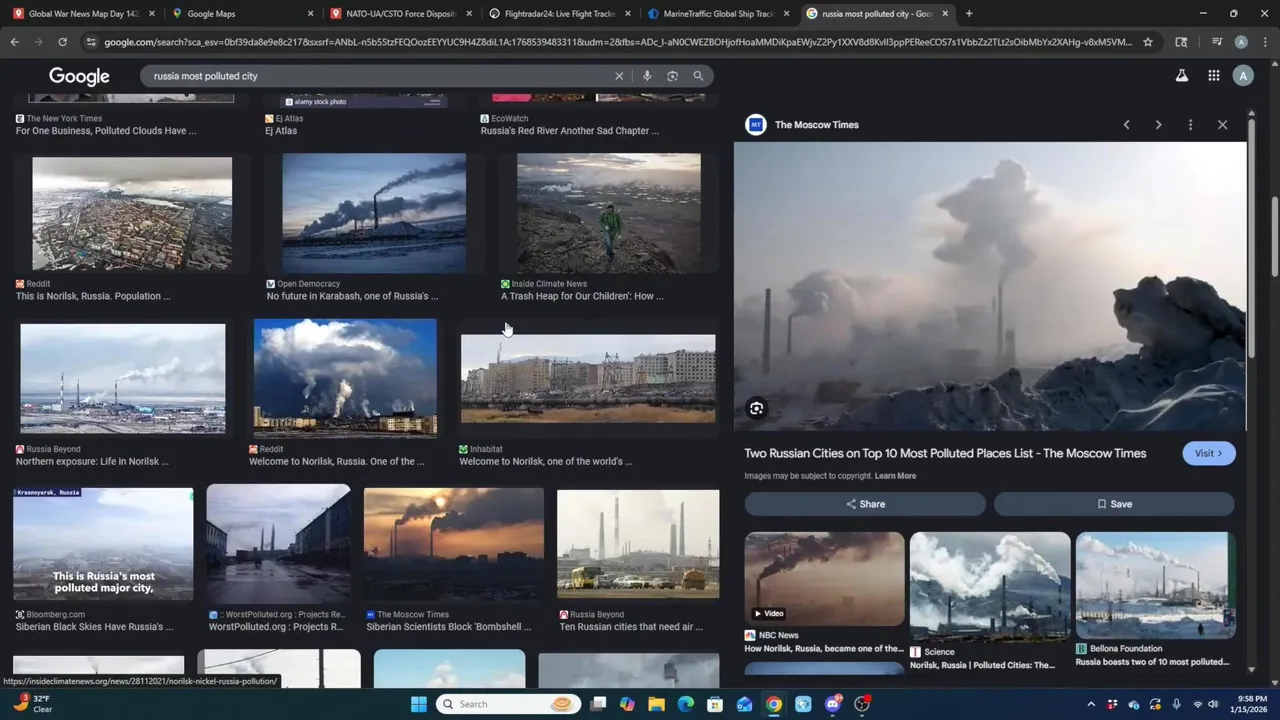Image resolution: width=1280 pixels, height=720 pixels.
Task: Open Ten Russian cities image
Action: (638, 544)
